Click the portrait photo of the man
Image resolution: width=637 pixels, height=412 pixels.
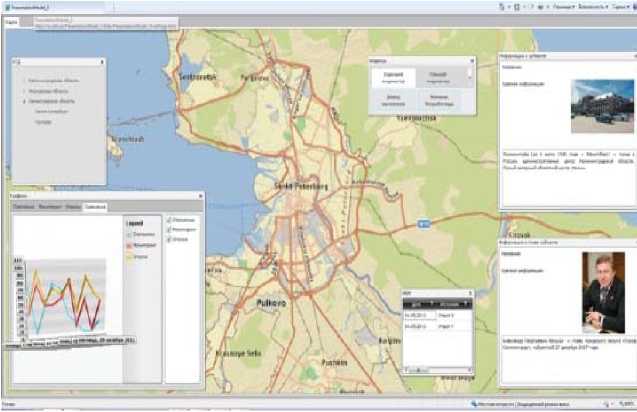tap(604, 290)
